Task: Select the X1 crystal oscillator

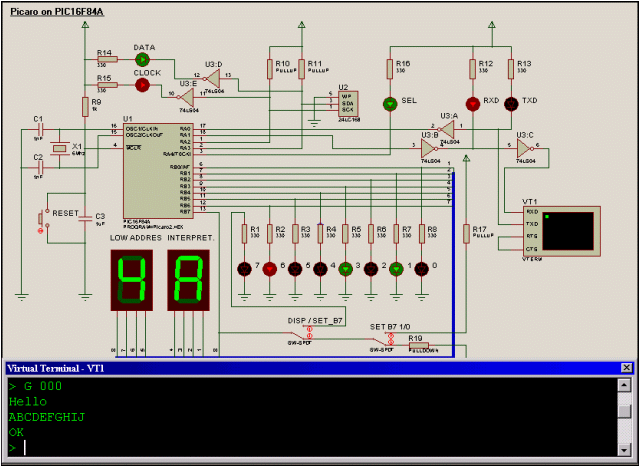Action: (x=59, y=148)
